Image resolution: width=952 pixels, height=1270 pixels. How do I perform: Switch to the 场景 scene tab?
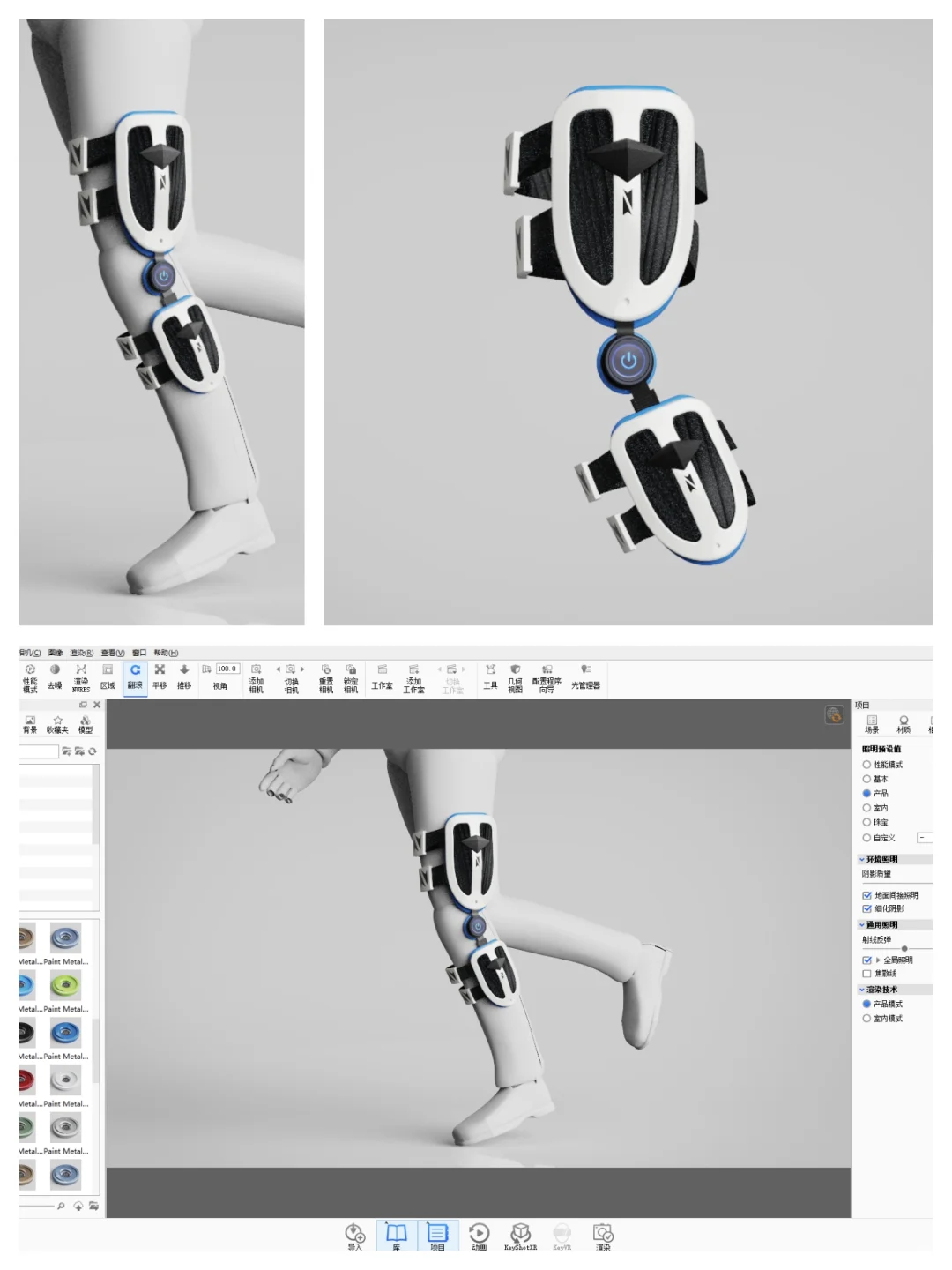point(872,724)
